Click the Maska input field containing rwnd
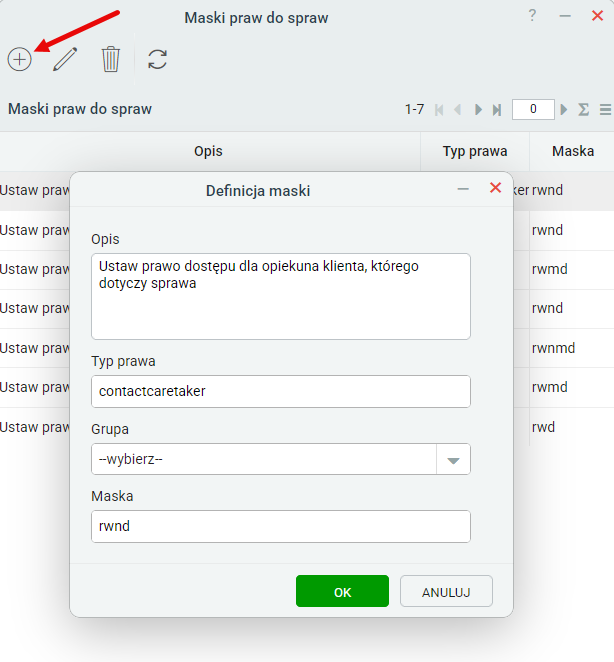The width and height of the screenshot is (614, 662). [281, 526]
